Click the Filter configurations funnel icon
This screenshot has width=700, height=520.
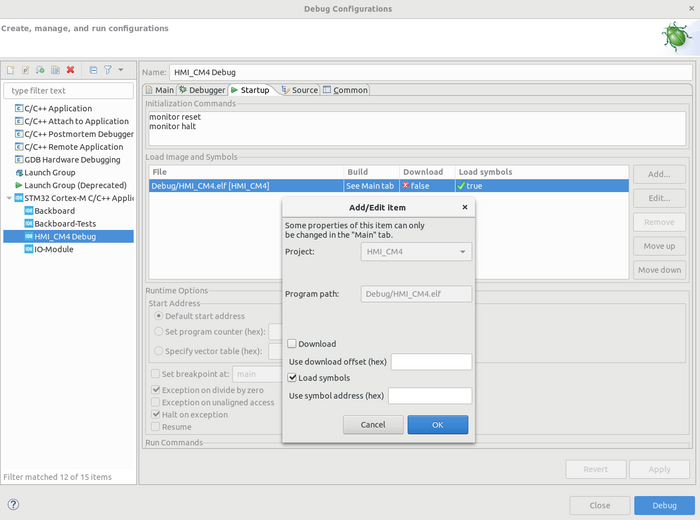(x=108, y=70)
